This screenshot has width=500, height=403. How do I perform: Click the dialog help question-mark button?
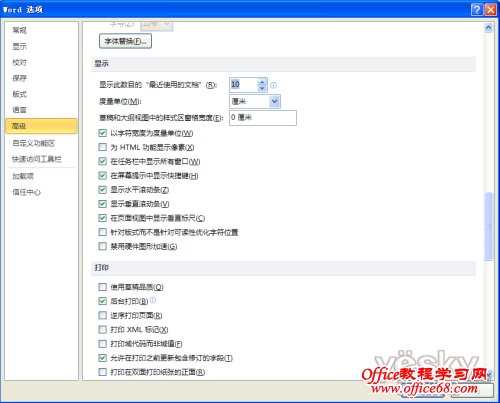pos(477,9)
